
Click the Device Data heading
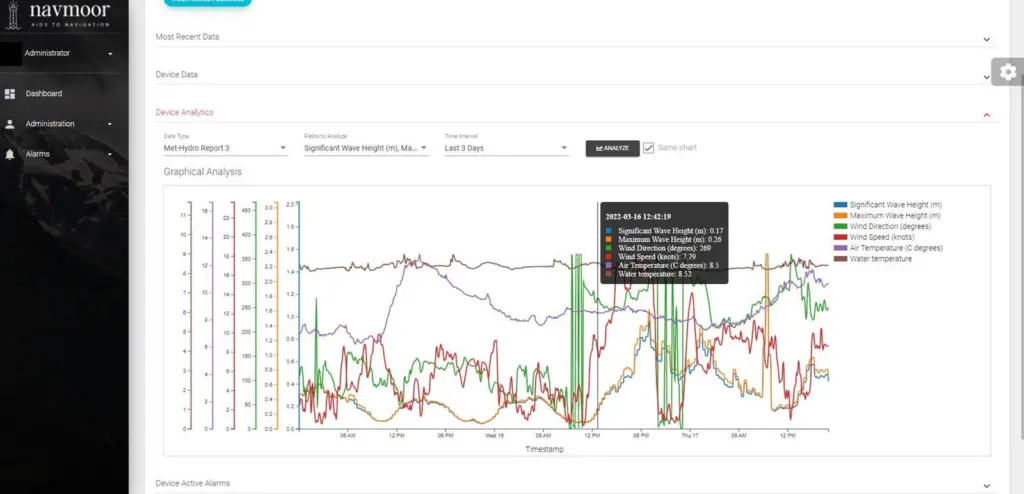pyautogui.click(x=176, y=74)
